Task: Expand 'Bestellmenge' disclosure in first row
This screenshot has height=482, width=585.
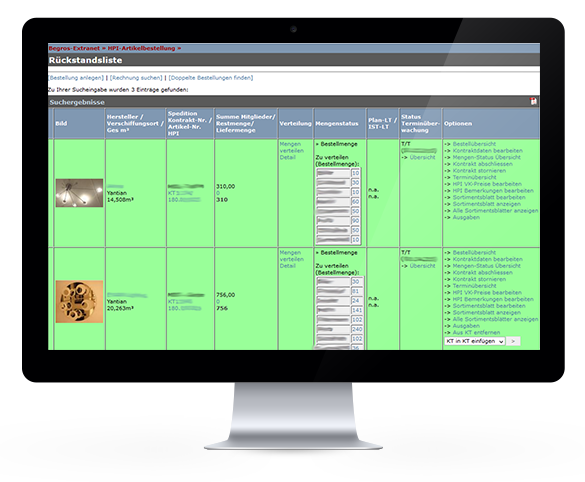Action: (x=337, y=144)
